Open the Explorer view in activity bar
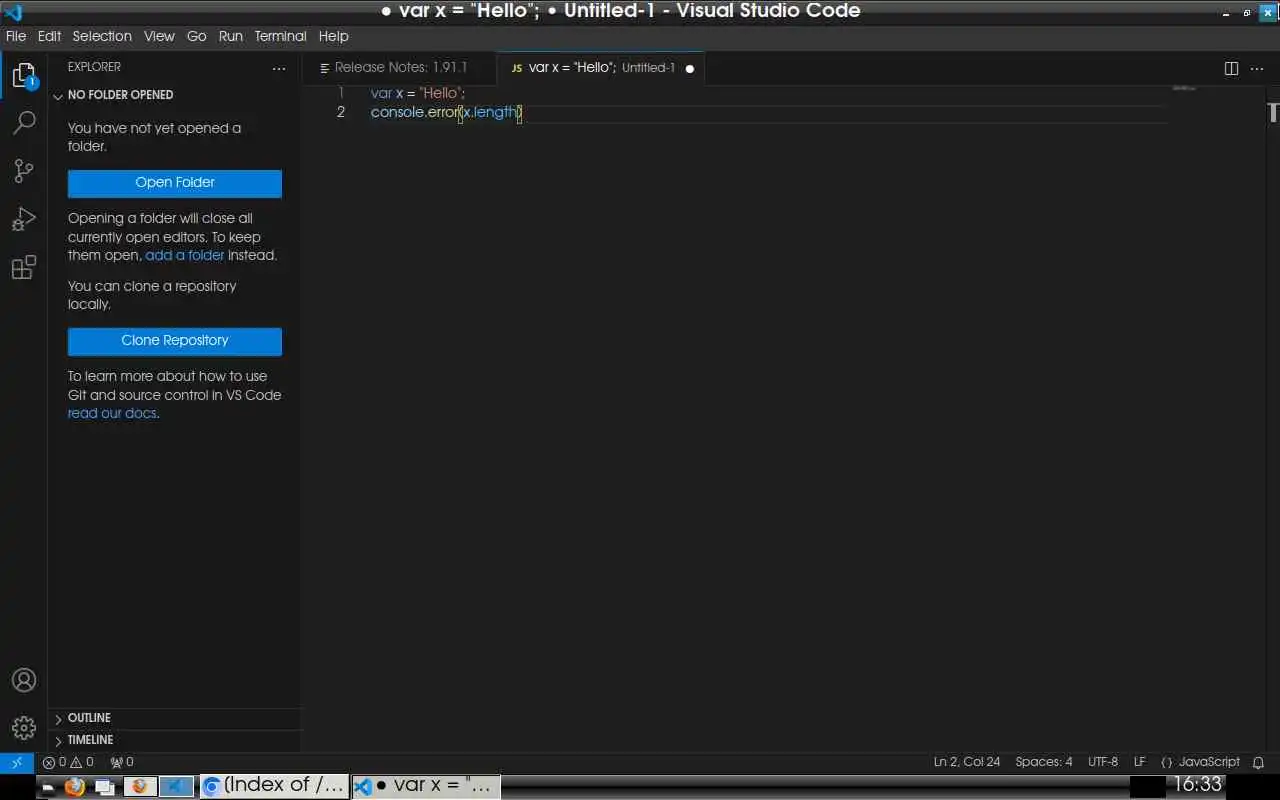The image size is (1280, 800). click(24, 75)
